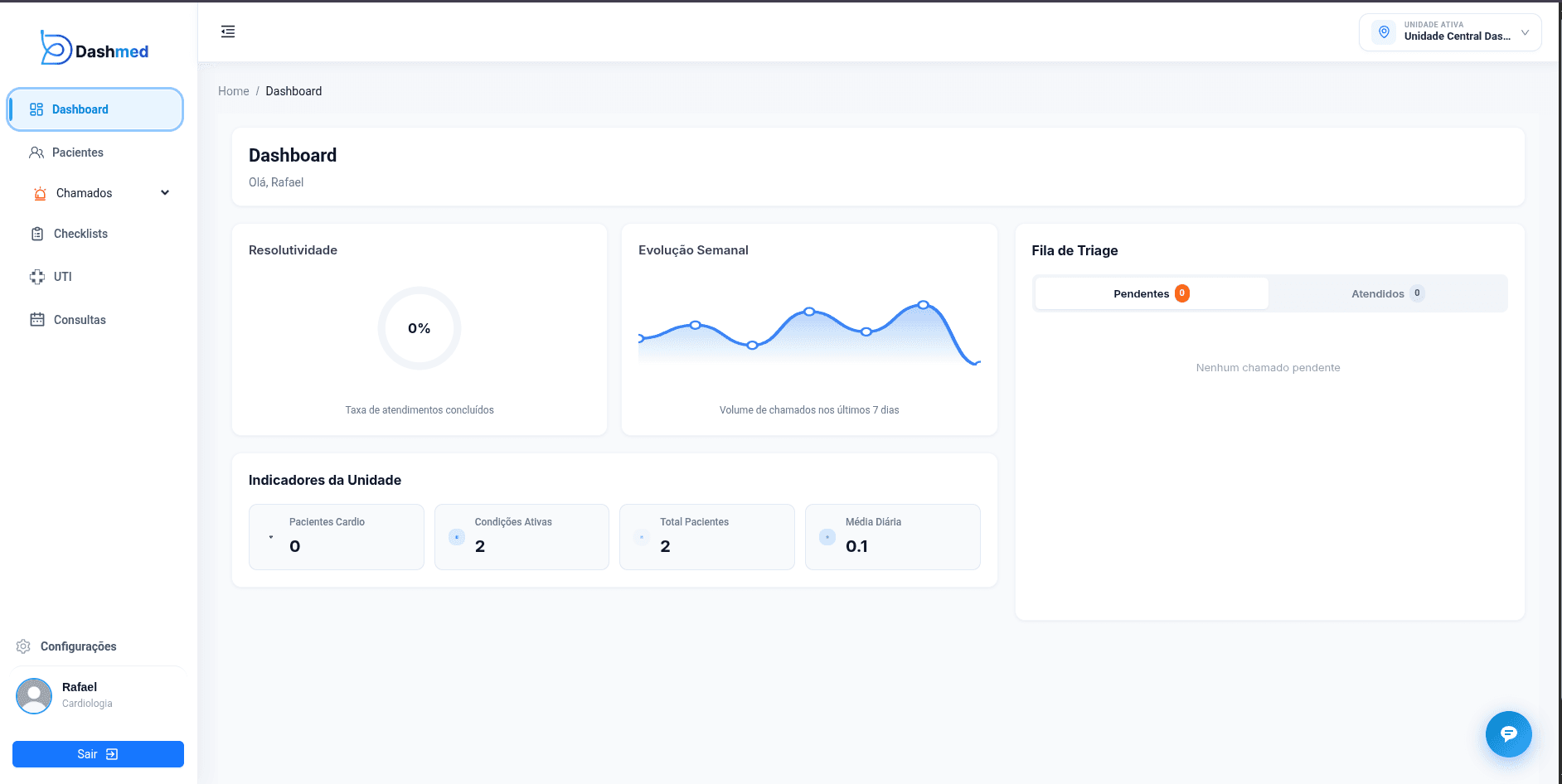Screen dimensions: 1562x784
Task: Click the 'Evolução Semanal' title
Action: pos(693,250)
